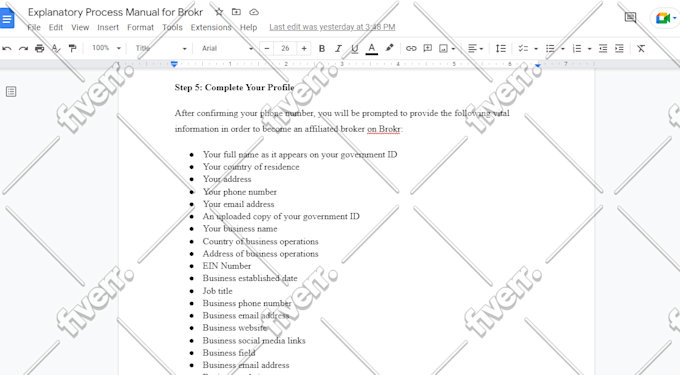Toggle Italic formatting
The height and width of the screenshot is (375, 680).
(x=338, y=49)
